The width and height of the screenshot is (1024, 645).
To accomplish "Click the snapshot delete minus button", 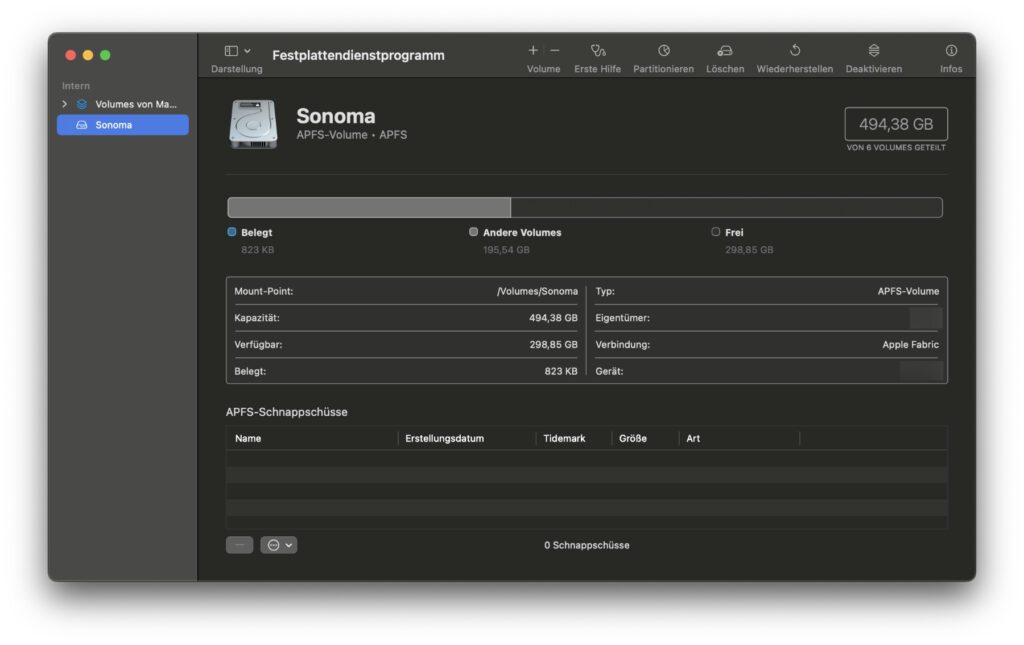I will pyautogui.click(x=238, y=544).
